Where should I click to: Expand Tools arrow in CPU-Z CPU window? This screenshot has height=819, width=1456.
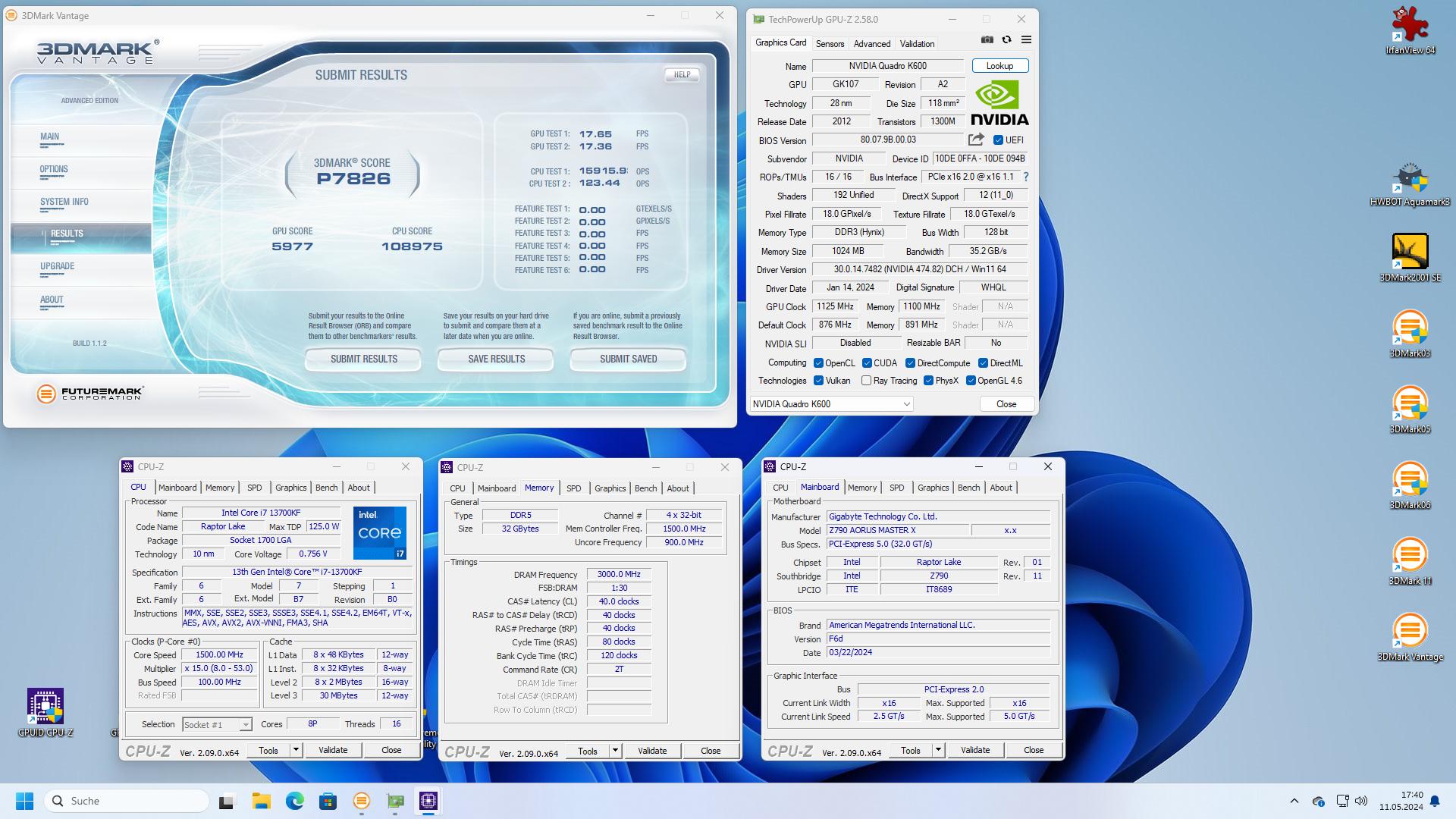tap(296, 751)
